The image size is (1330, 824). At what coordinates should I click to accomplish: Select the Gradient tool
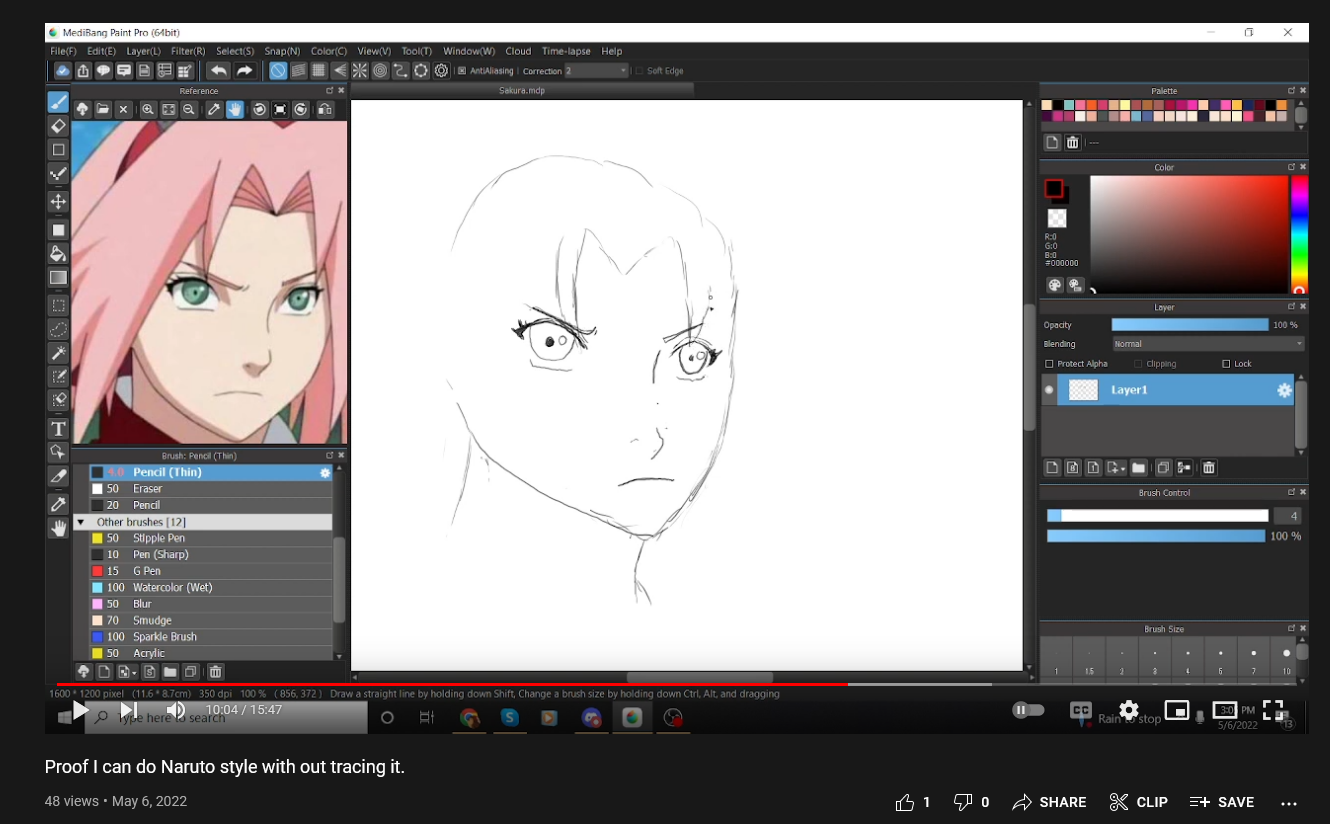click(x=58, y=277)
